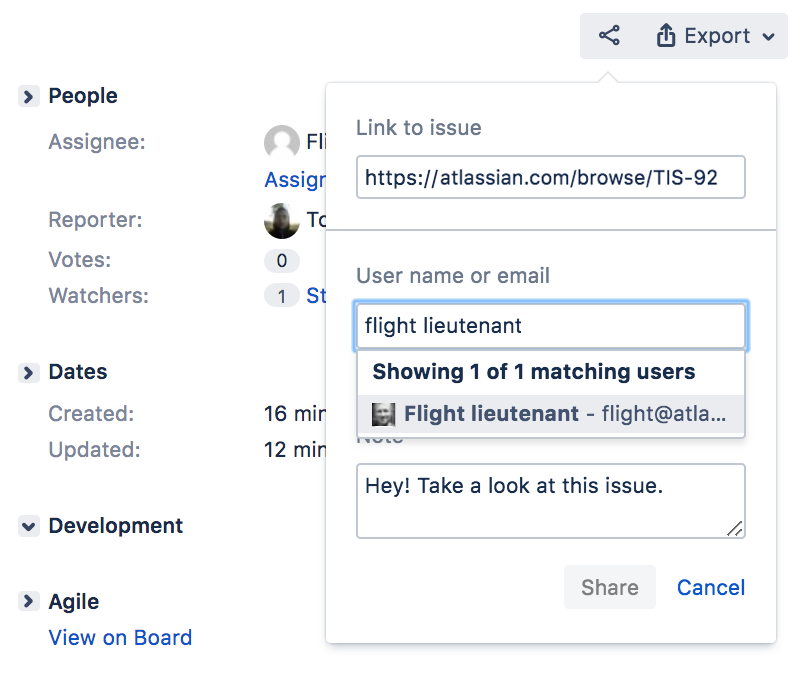The image size is (812, 689).
Task: Click the votes count badge
Action: pyautogui.click(x=282, y=261)
